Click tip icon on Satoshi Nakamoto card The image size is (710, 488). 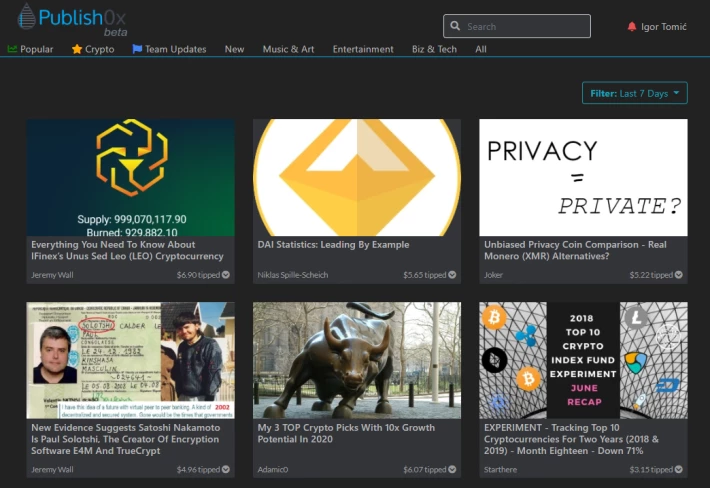(x=225, y=469)
